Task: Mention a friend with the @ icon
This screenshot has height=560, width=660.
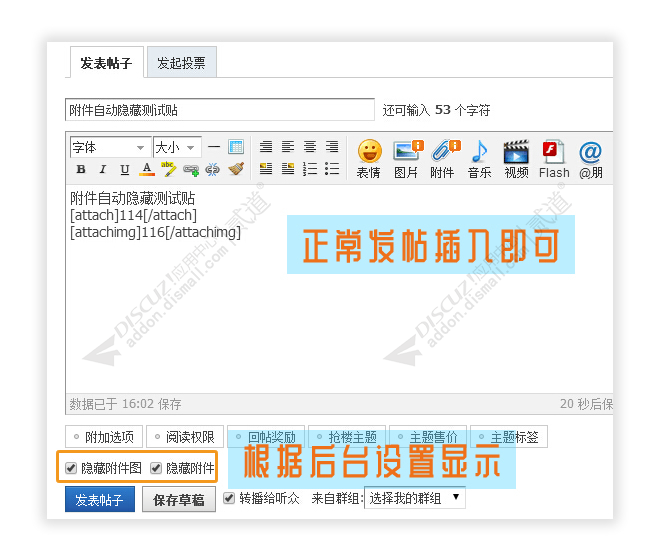Action: pyautogui.click(x=591, y=159)
